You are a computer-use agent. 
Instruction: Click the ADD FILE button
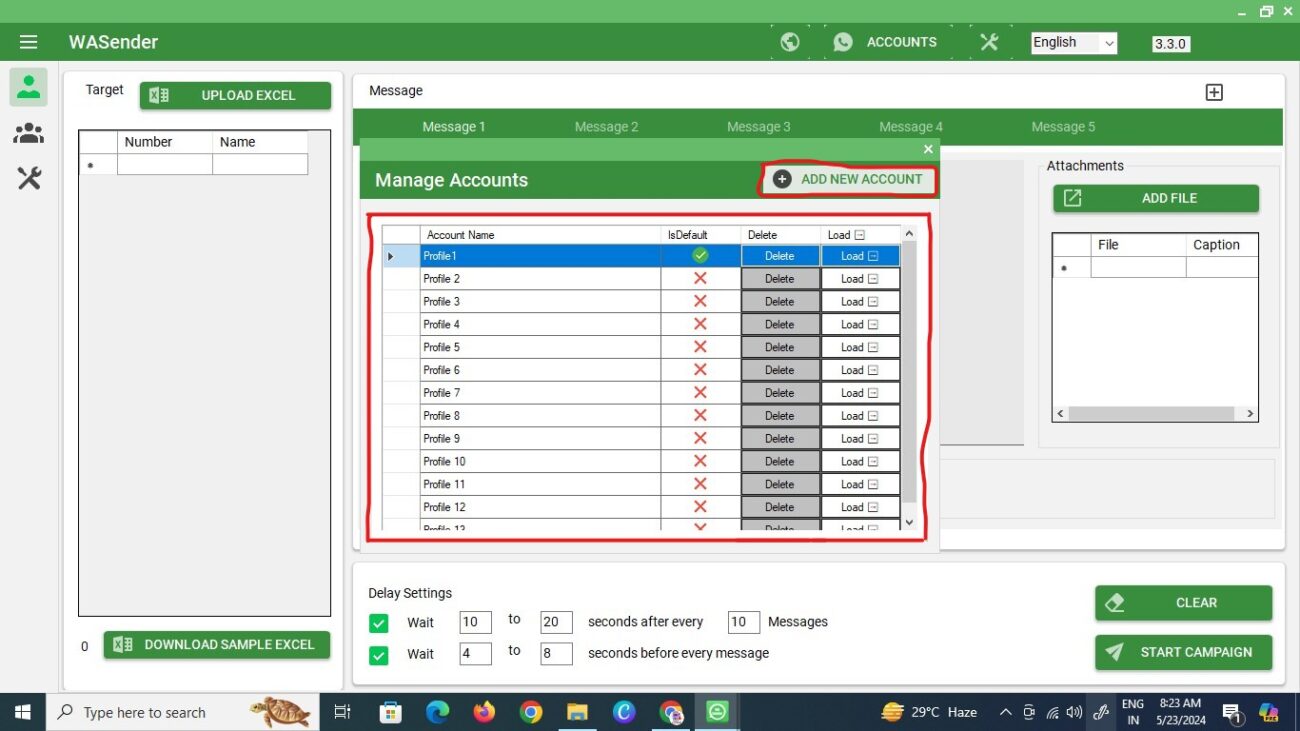click(x=1156, y=198)
